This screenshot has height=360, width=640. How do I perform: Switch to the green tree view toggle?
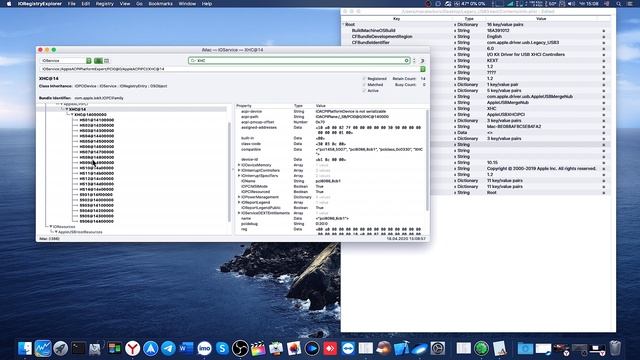tap(98, 60)
